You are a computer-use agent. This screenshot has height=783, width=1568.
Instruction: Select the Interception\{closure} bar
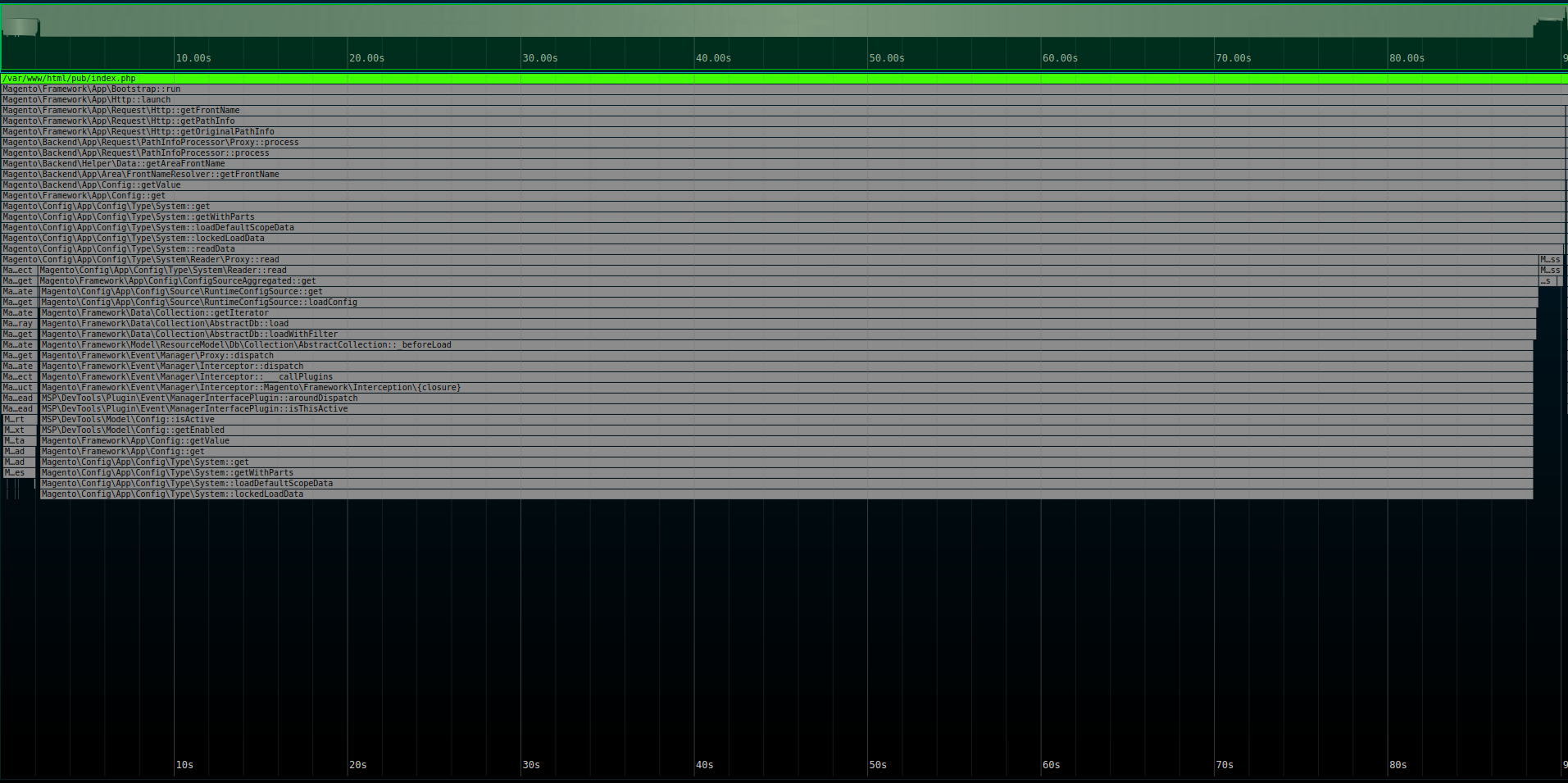(787, 388)
